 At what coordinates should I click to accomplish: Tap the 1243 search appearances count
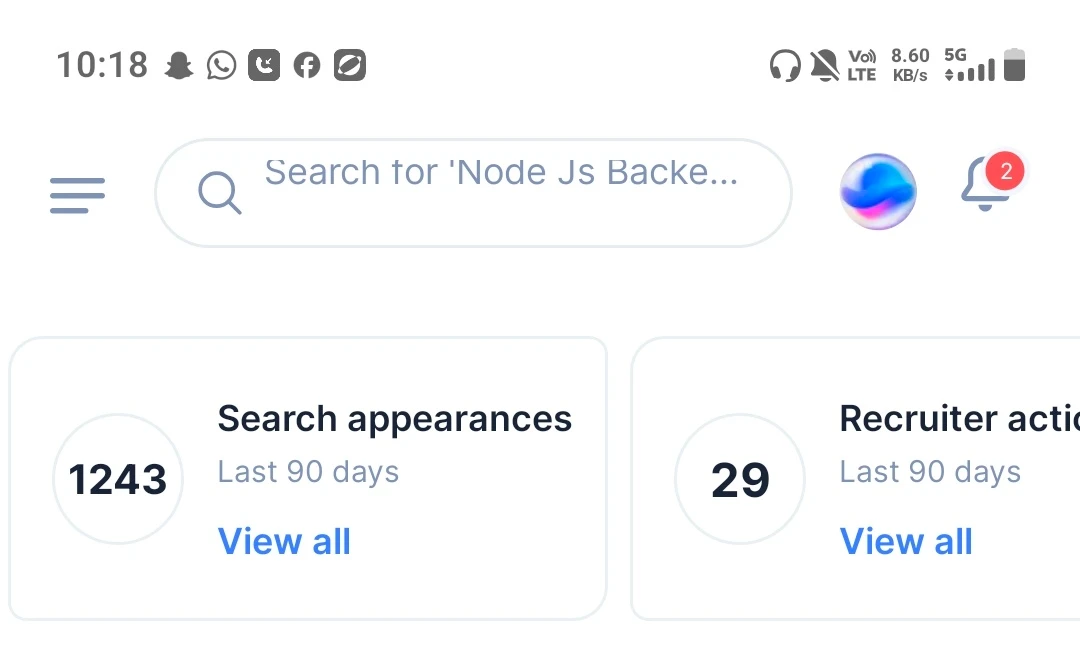point(117,479)
